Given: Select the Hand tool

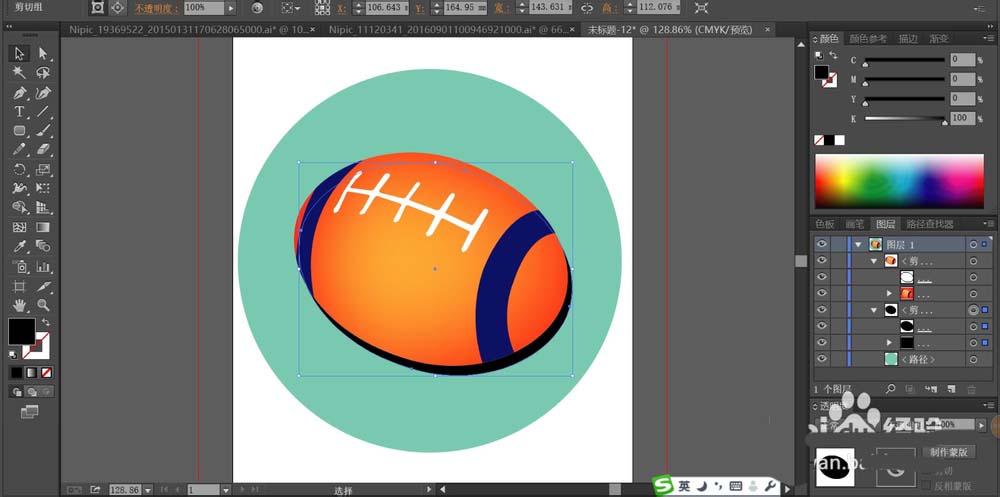Looking at the screenshot, I should pos(19,305).
